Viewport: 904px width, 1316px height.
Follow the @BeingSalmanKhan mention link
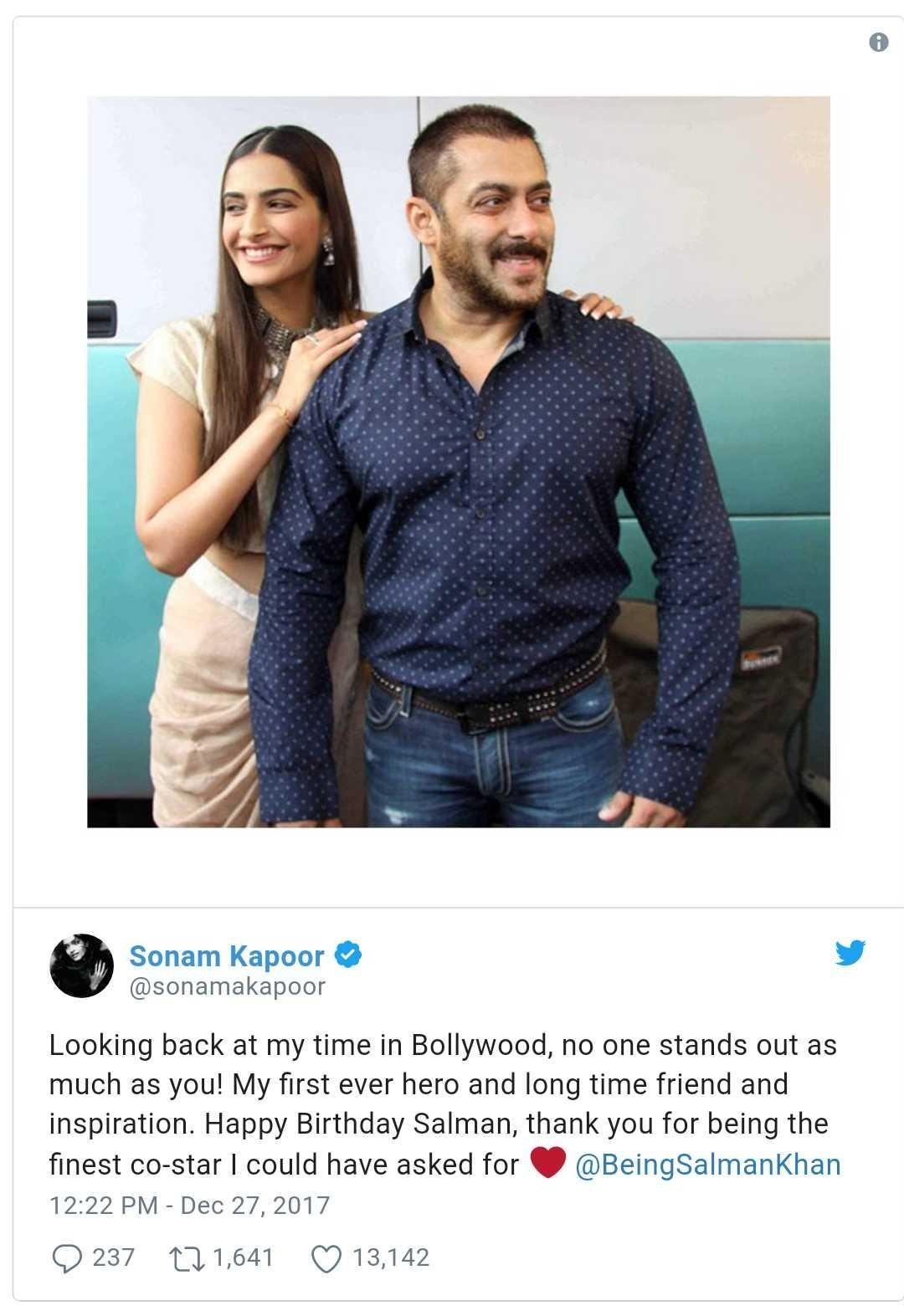[x=708, y=1164]
